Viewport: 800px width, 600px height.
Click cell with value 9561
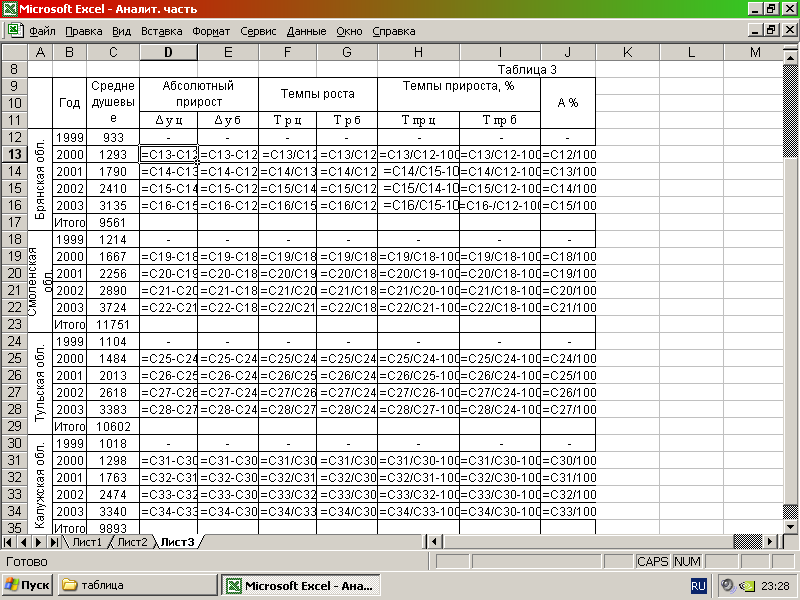tap(113, 222)
